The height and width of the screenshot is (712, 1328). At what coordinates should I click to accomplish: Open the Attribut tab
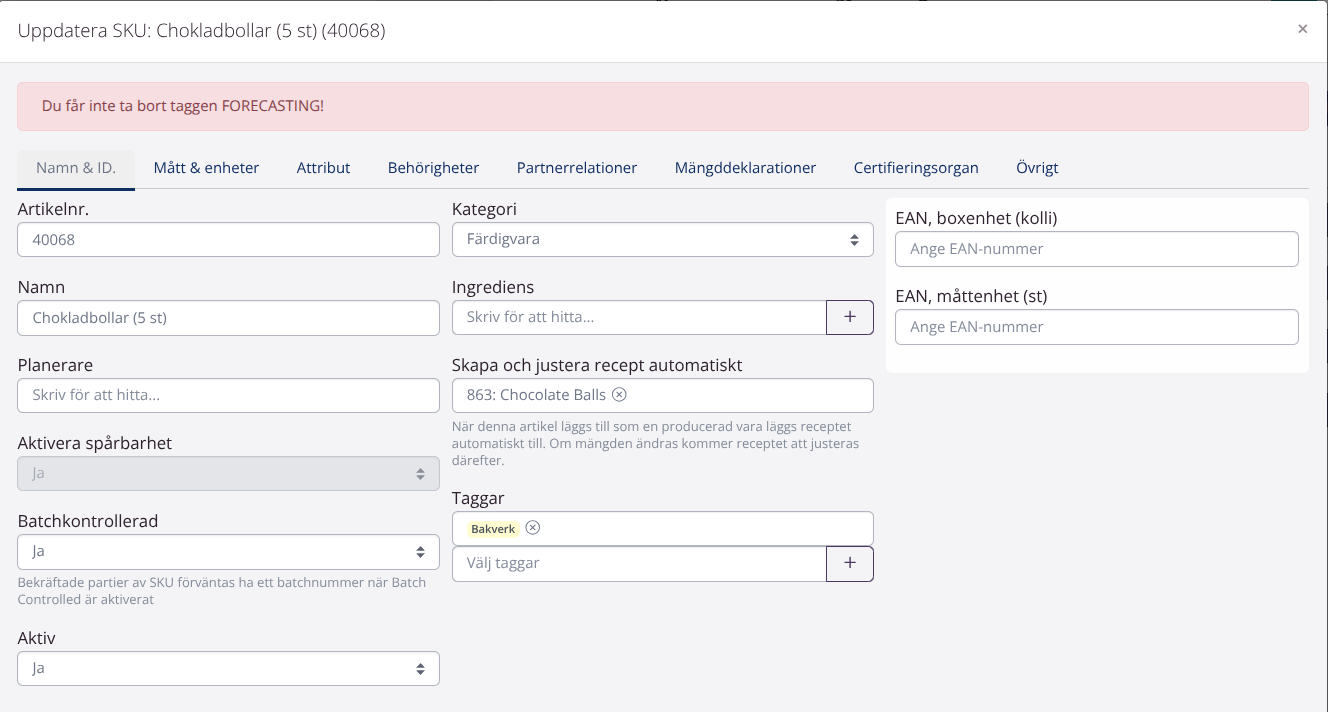tap(323, 168)
